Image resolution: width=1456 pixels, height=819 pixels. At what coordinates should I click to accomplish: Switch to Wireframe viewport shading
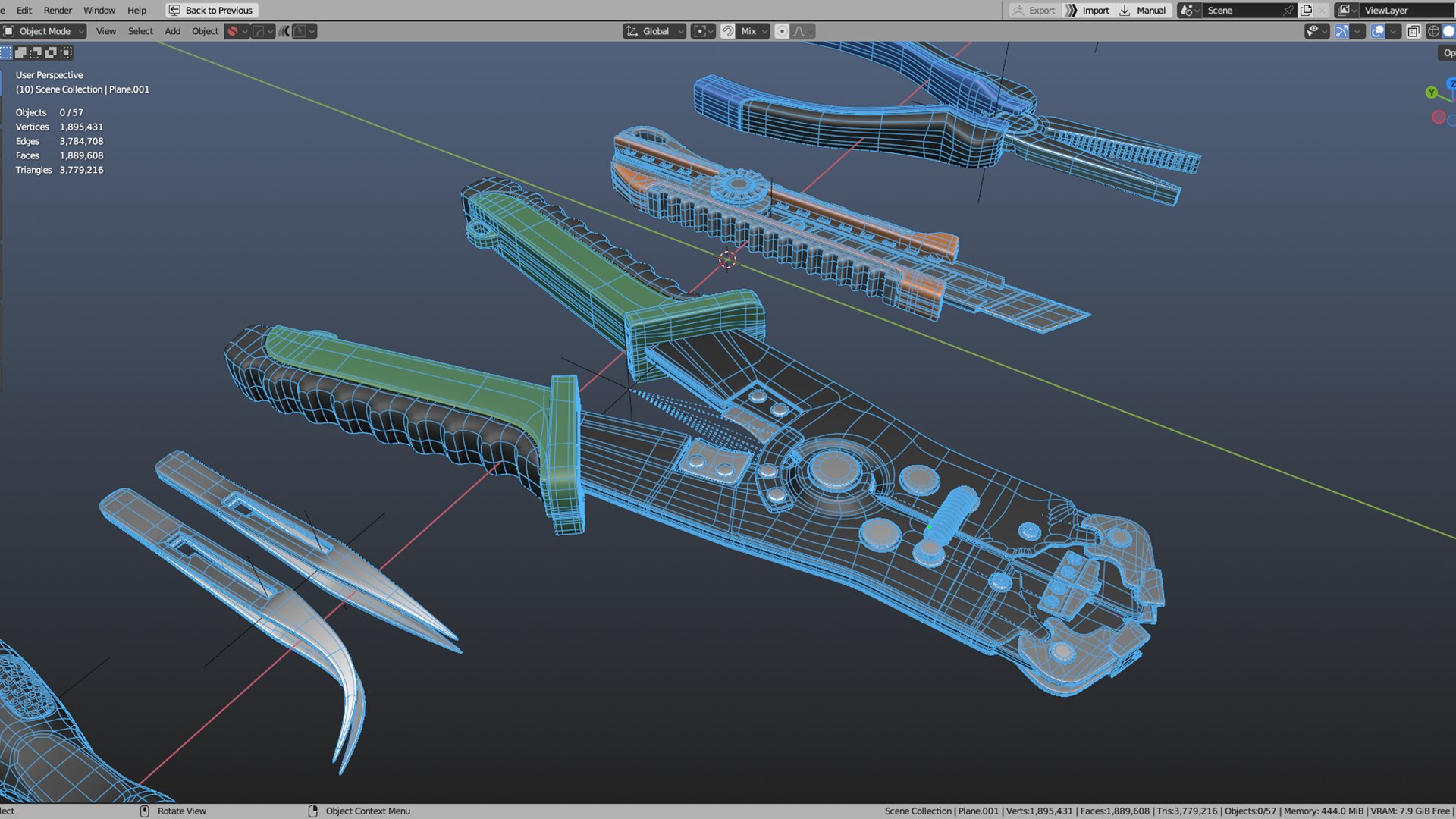[1433, 31]
